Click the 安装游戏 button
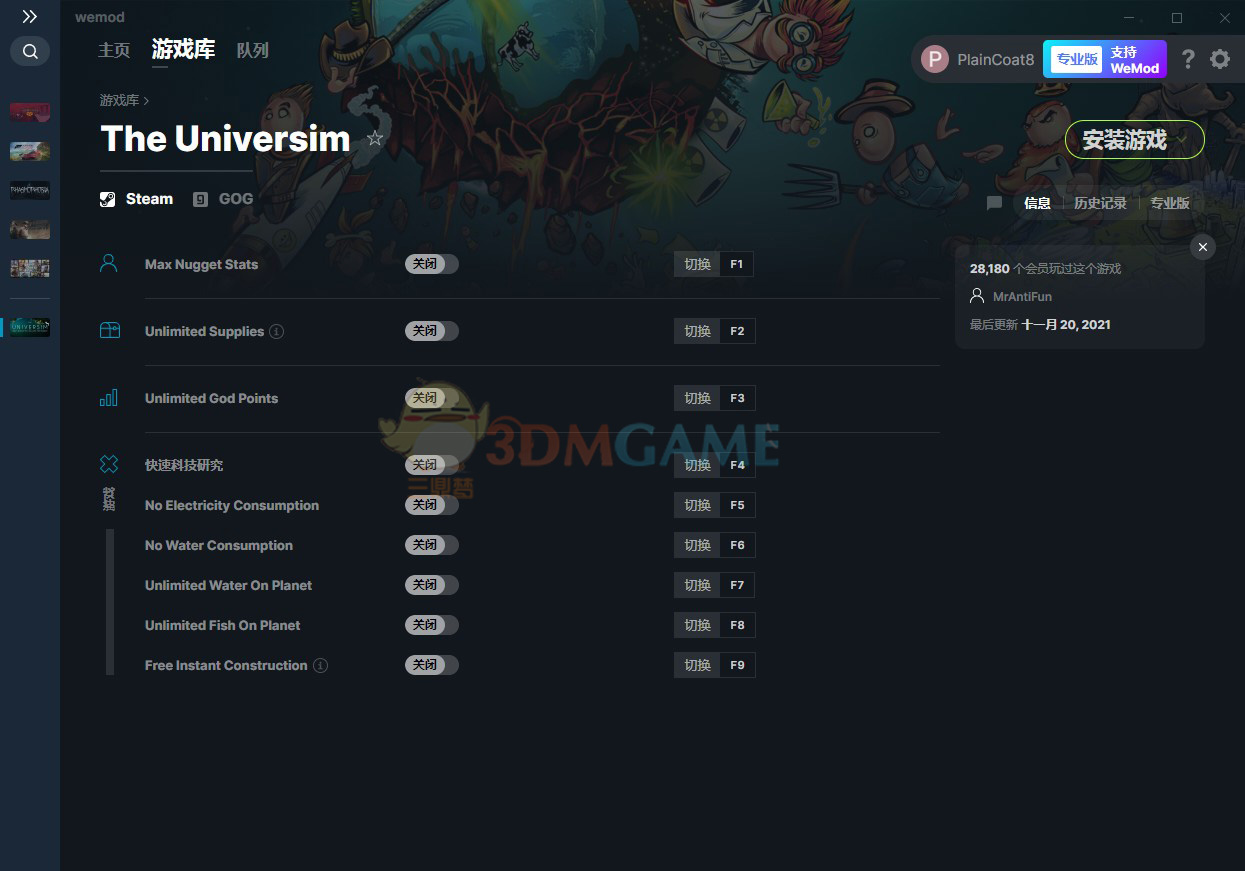 coord(1135,140)
